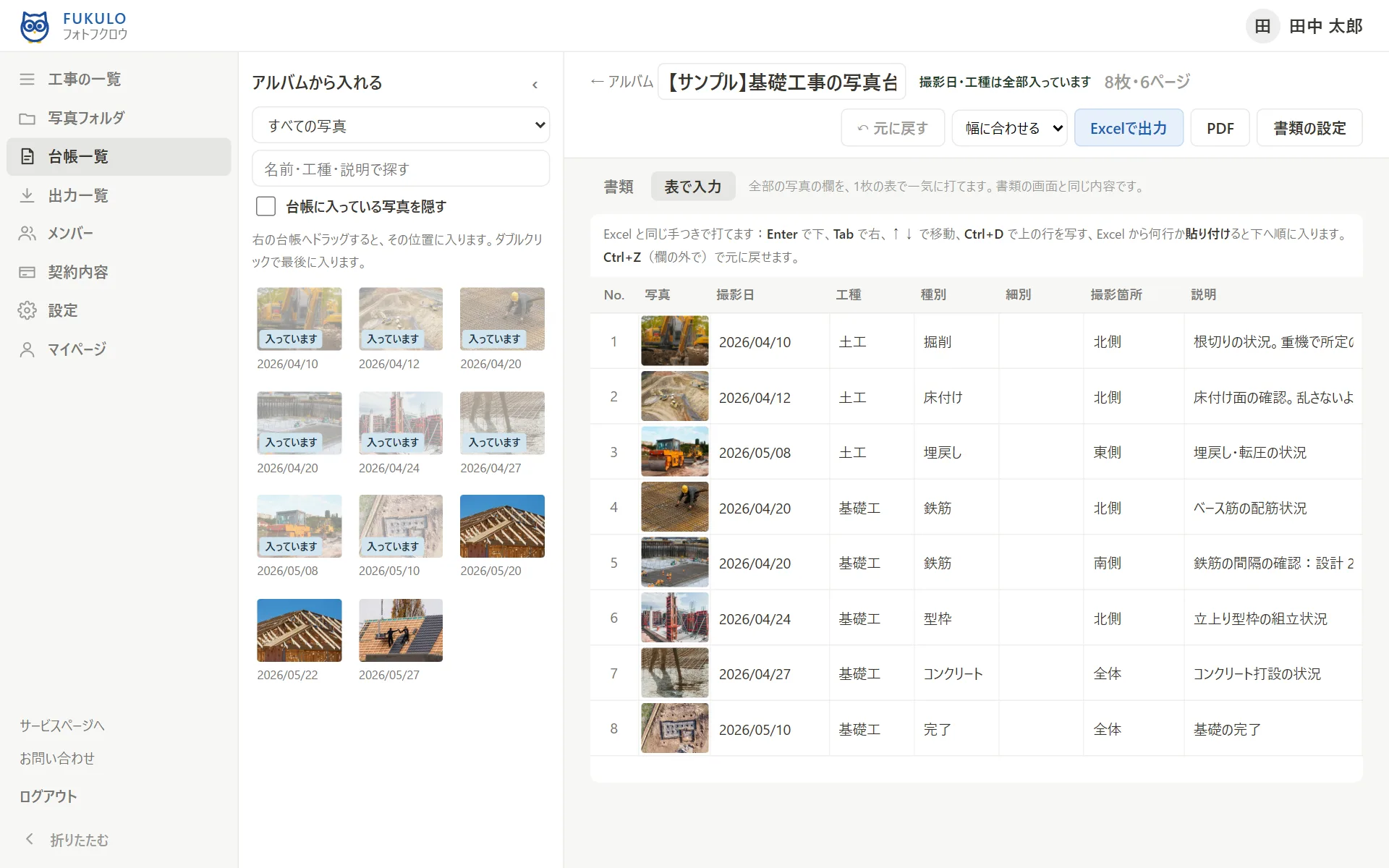
Task: Open 工事の一覧 list icon in sidebar
Action: (27, 79)
